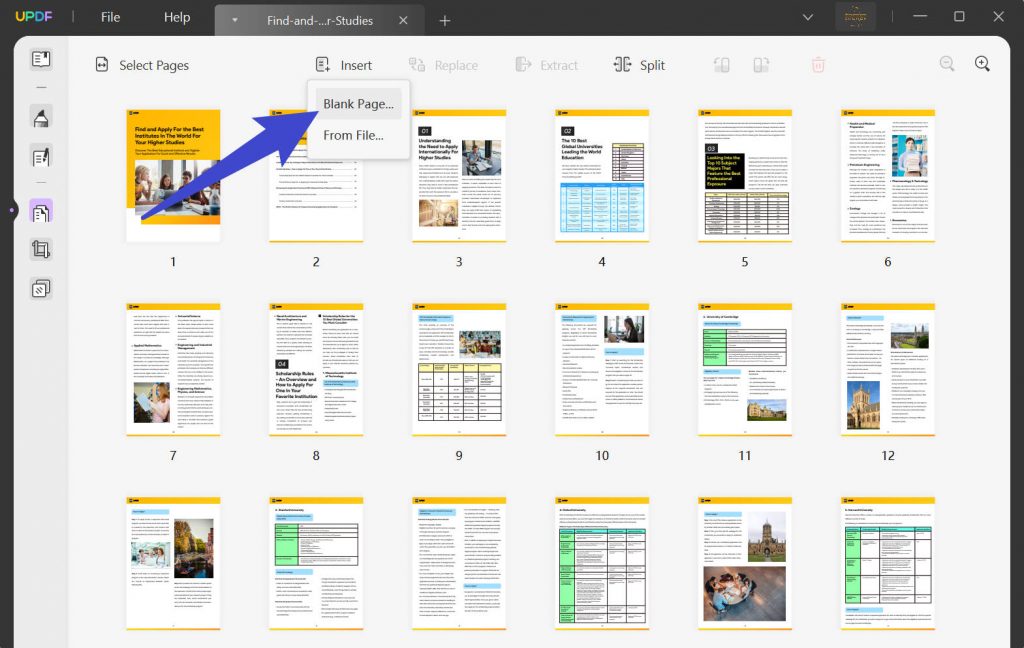Screen dimensions: 1024x648
Task: Zoom in using the magnifier plus icon
Action: coord(982,63)
